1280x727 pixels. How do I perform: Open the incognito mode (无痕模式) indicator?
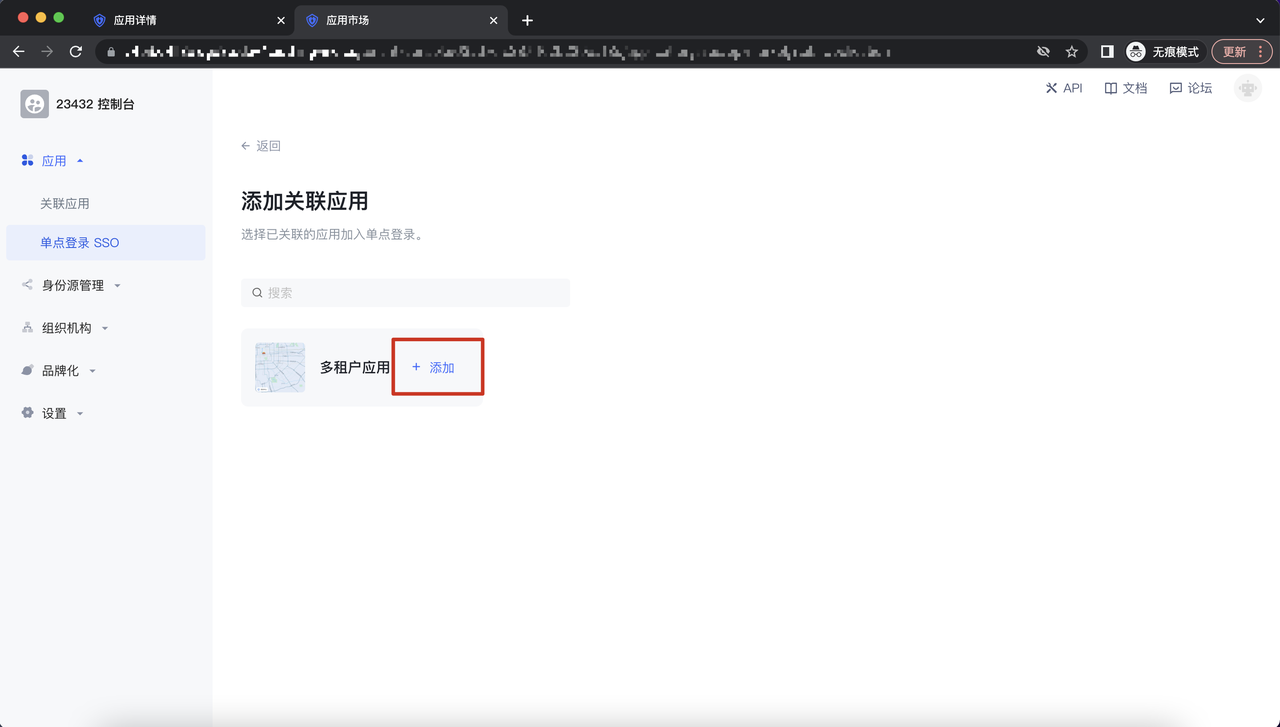(1162, 52)
